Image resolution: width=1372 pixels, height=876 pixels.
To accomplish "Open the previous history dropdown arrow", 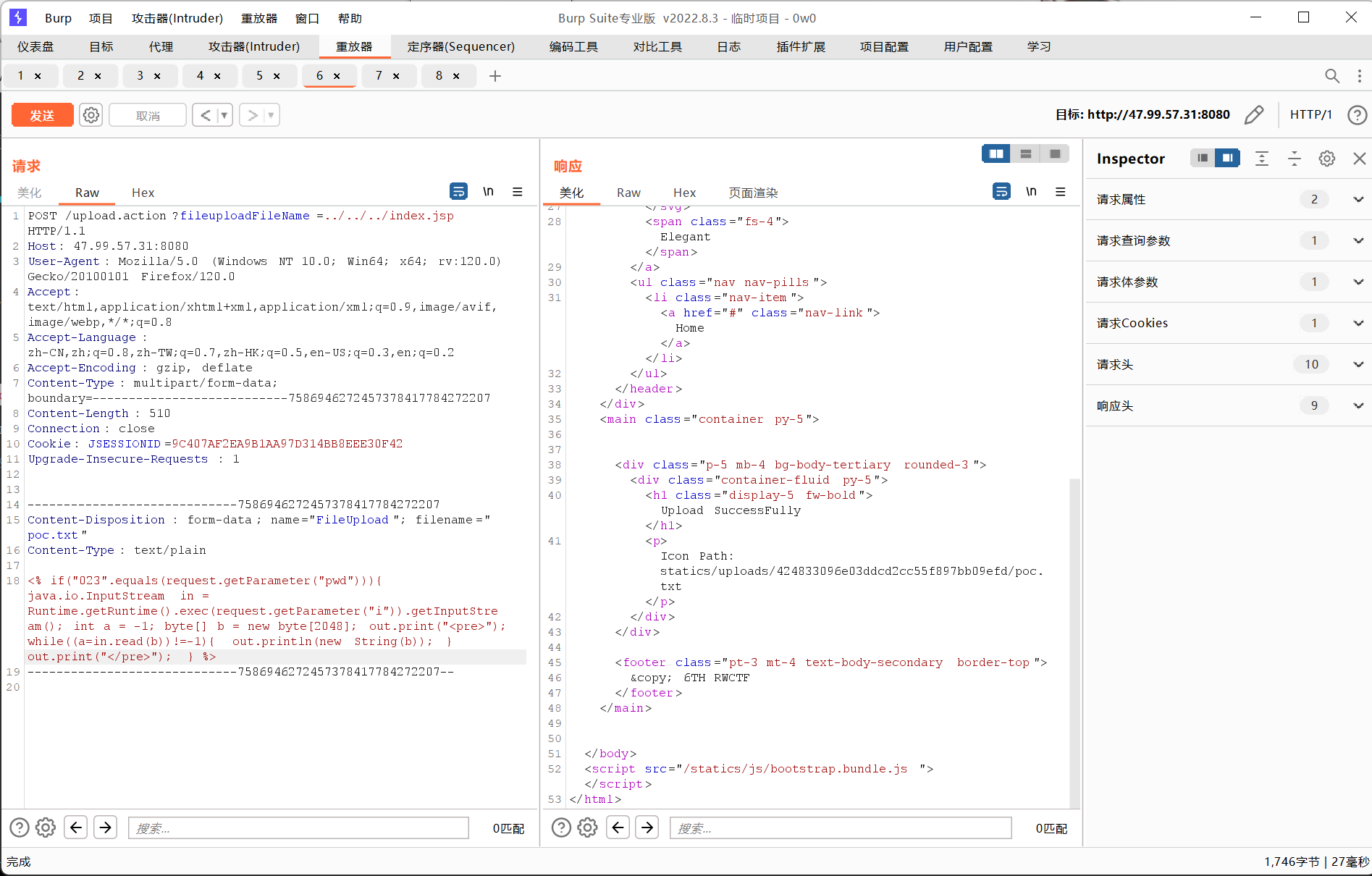I will pyautogui.click(x=224, y=115).
